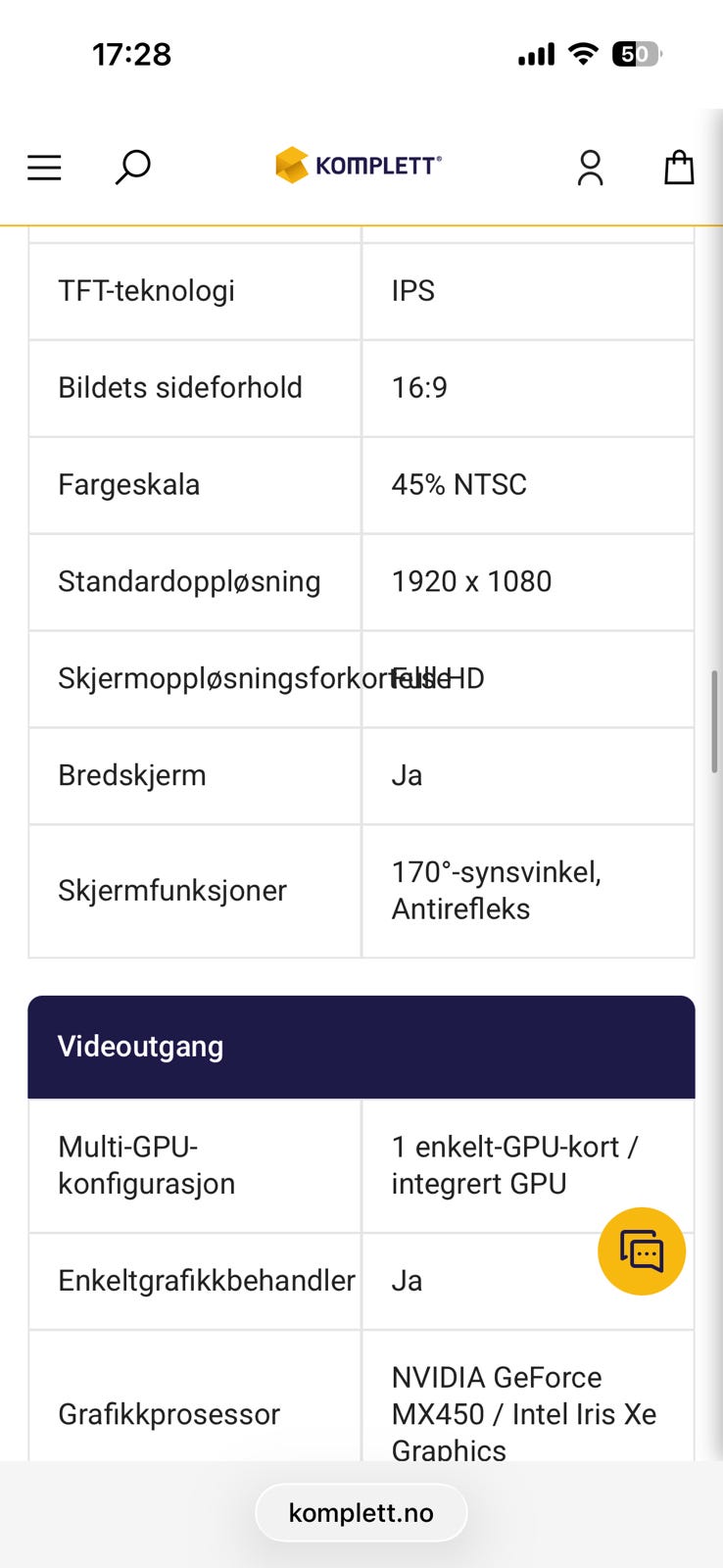Click the 16:9 aspect ratio value
This screenshot has height=1568, width=723.
pos(419,387)
